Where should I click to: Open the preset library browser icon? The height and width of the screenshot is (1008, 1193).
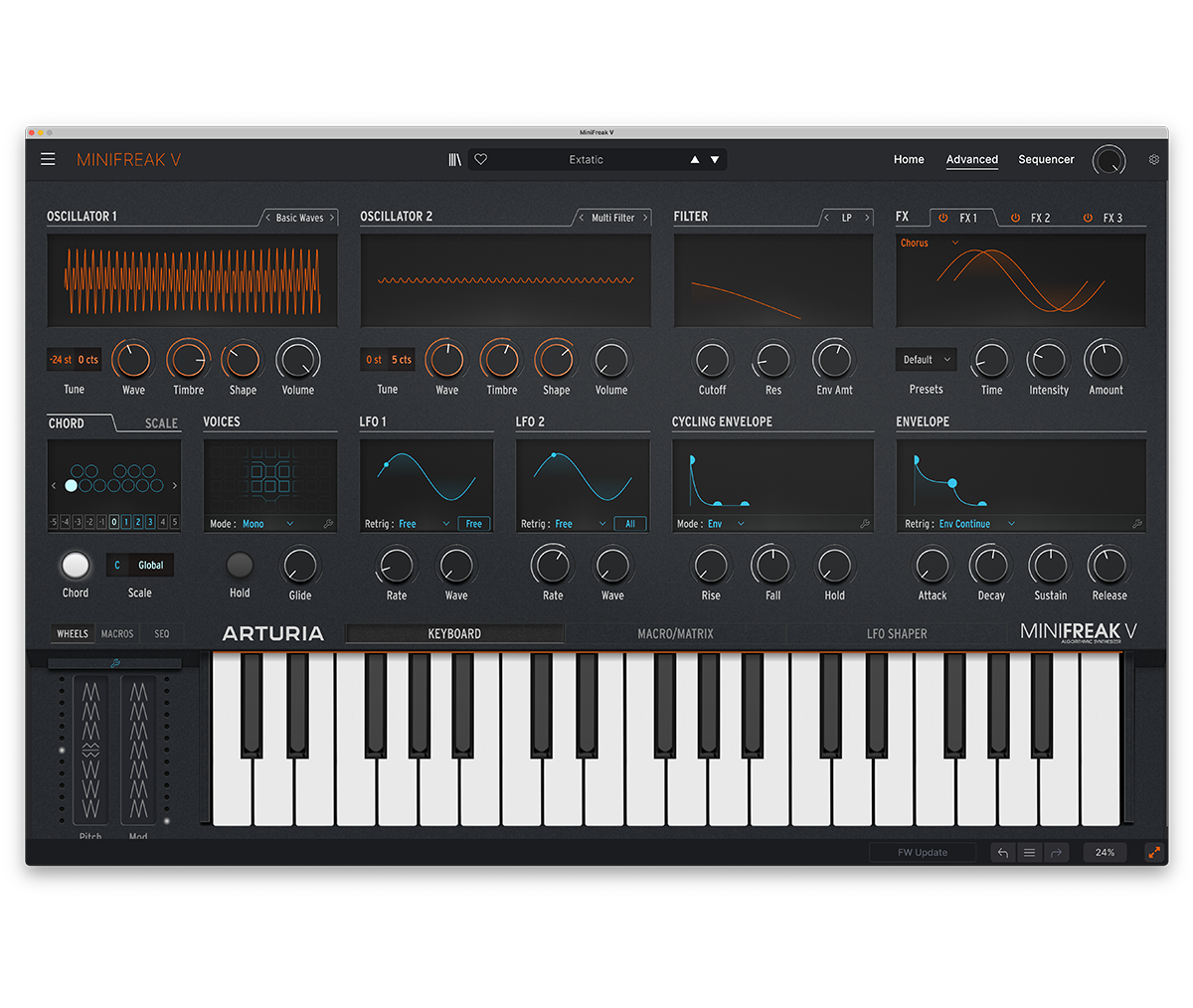[455, 159]
